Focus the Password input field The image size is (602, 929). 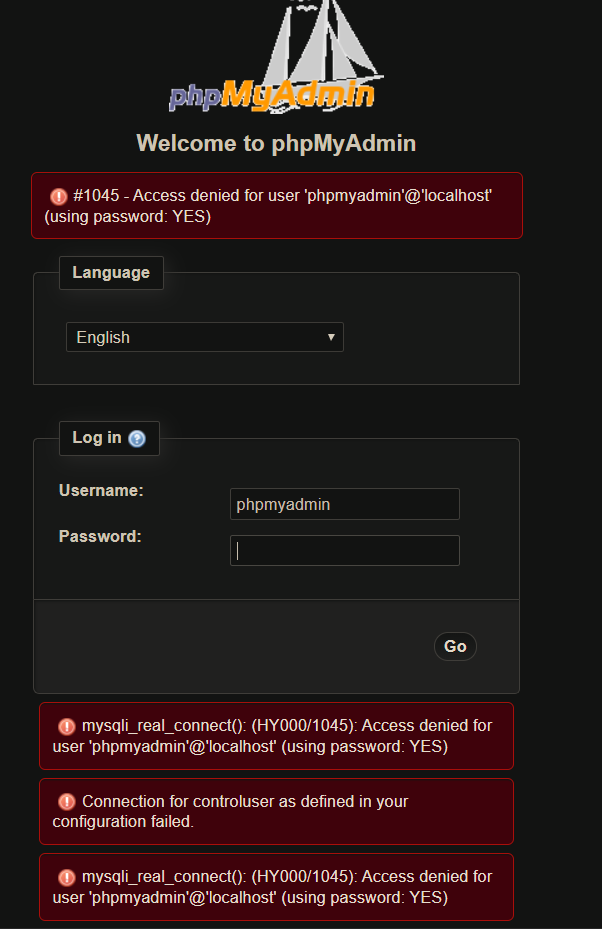coord(344,550)
